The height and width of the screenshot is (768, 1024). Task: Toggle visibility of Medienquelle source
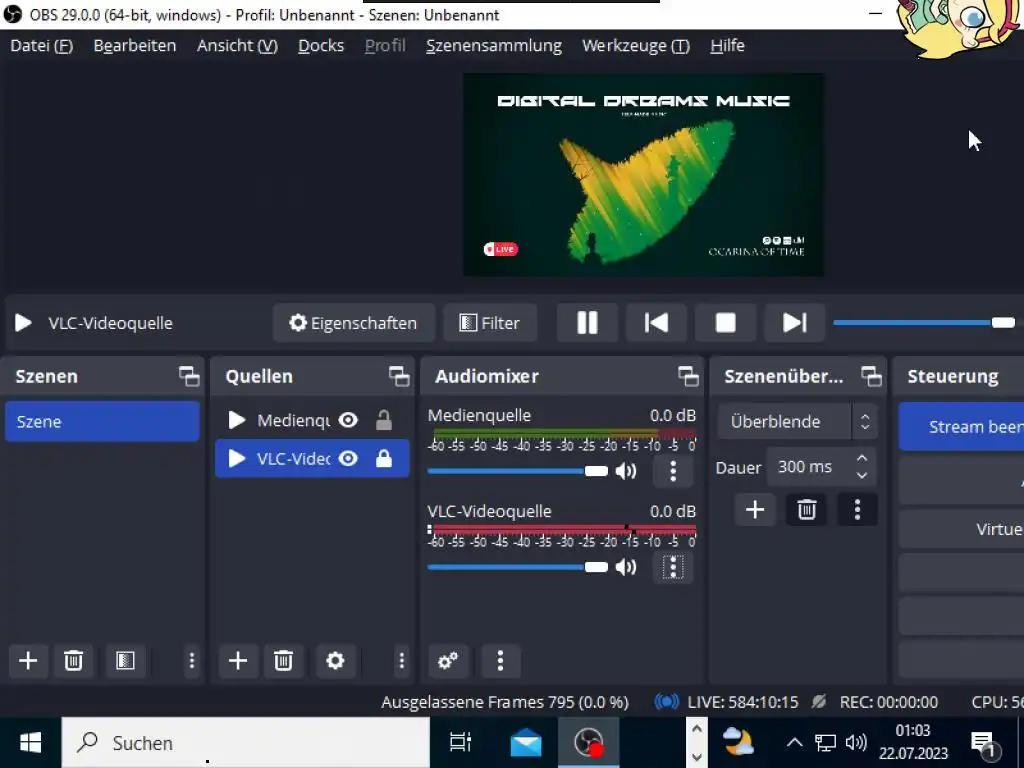348,421
